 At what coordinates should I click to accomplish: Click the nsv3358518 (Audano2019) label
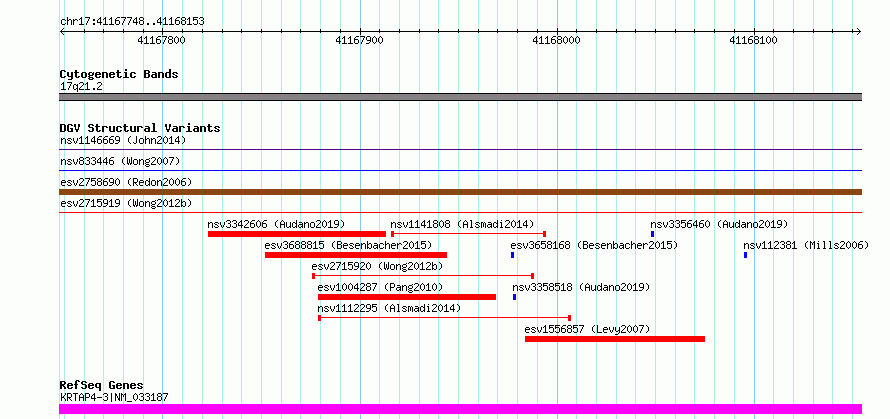(581, 287)
